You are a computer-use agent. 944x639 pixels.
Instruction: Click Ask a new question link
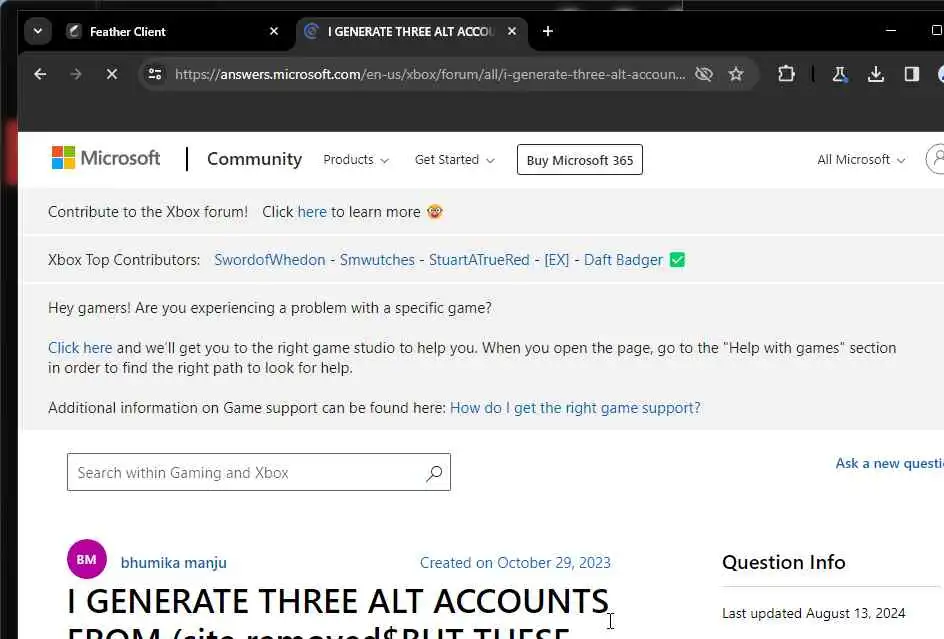tap(889, 463)
